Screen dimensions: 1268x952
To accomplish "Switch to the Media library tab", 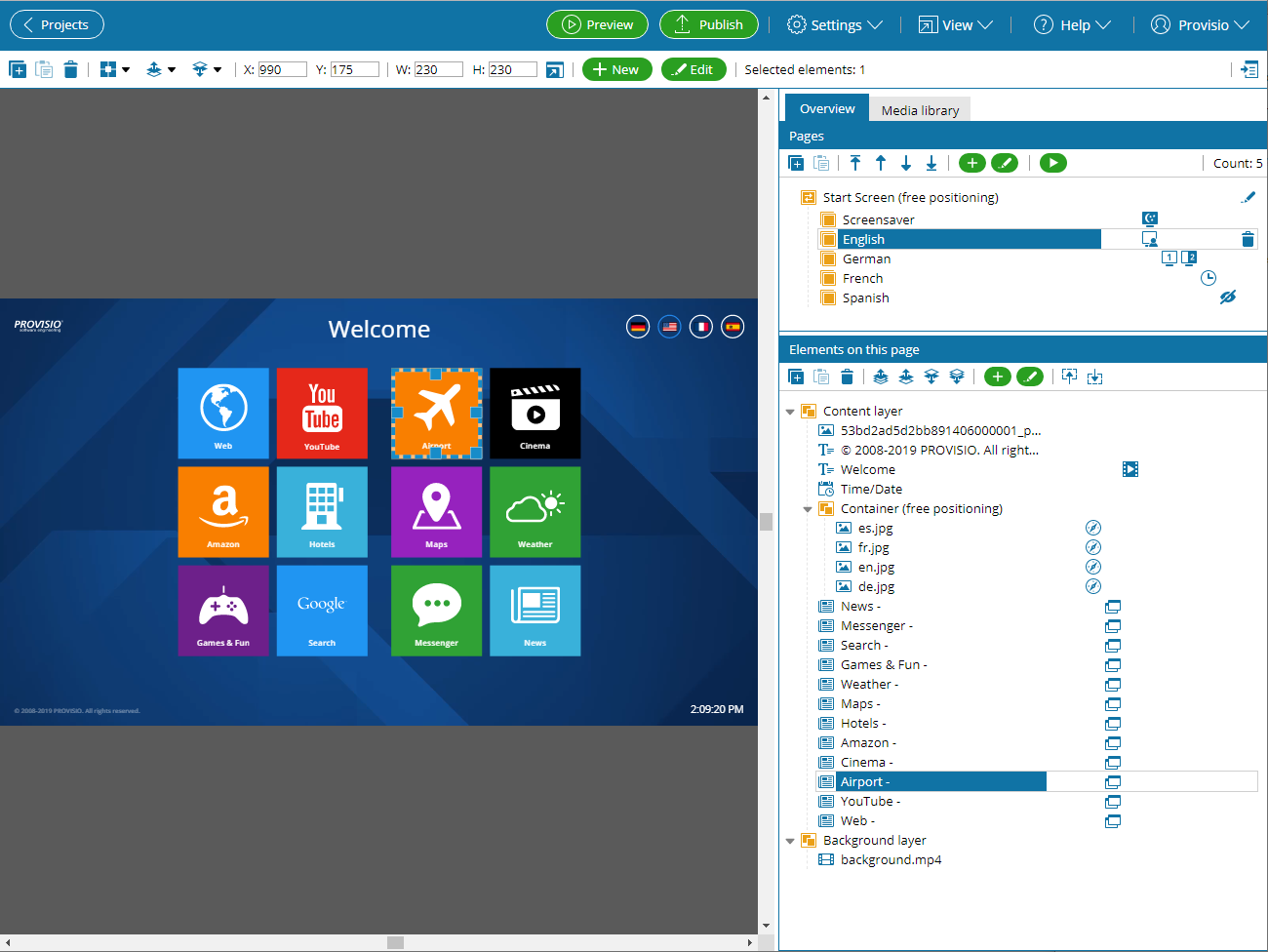I will click(920, 110).
